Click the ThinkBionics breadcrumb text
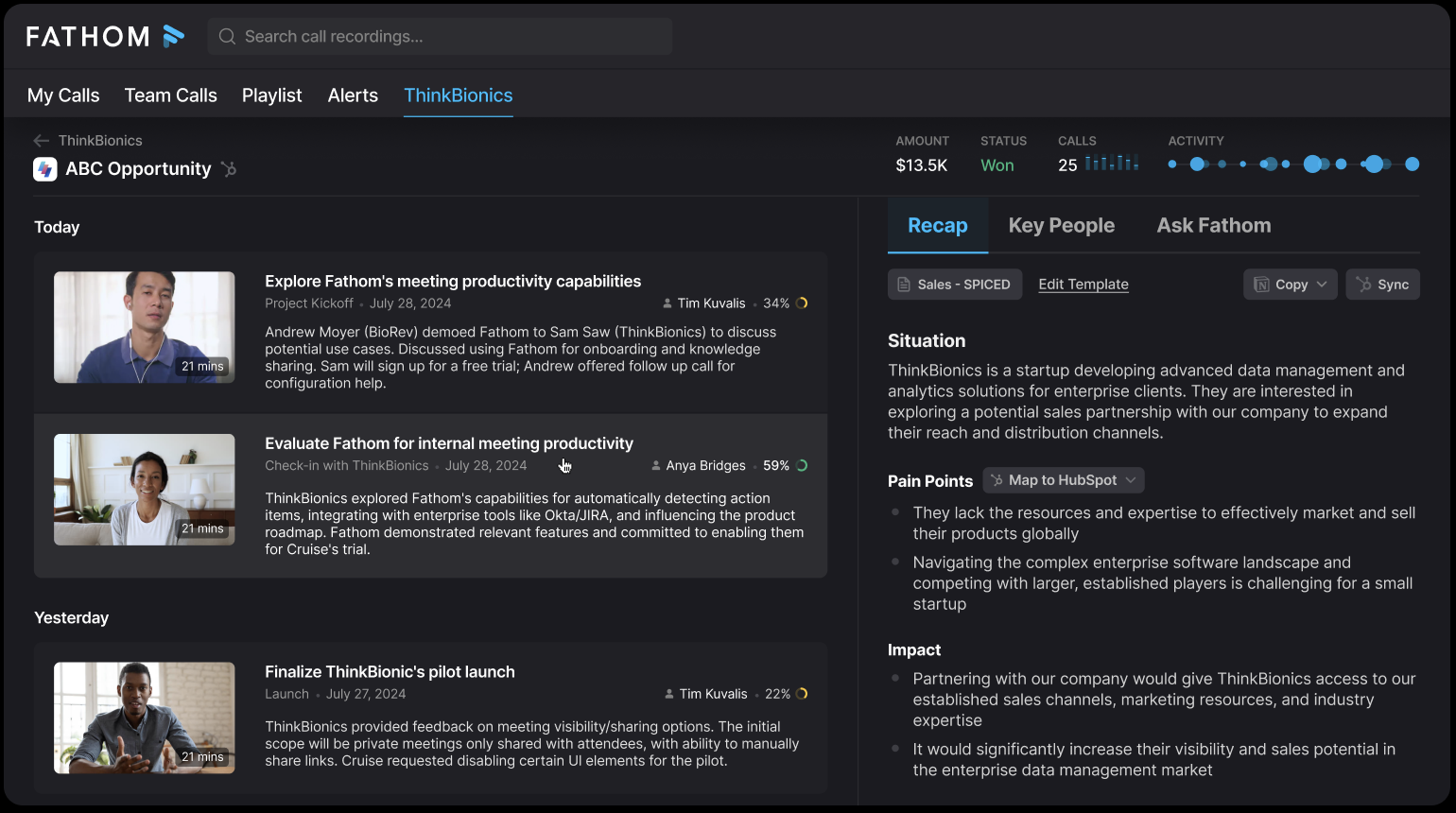This screenshot has height=813, width=1456. point(100,140)
